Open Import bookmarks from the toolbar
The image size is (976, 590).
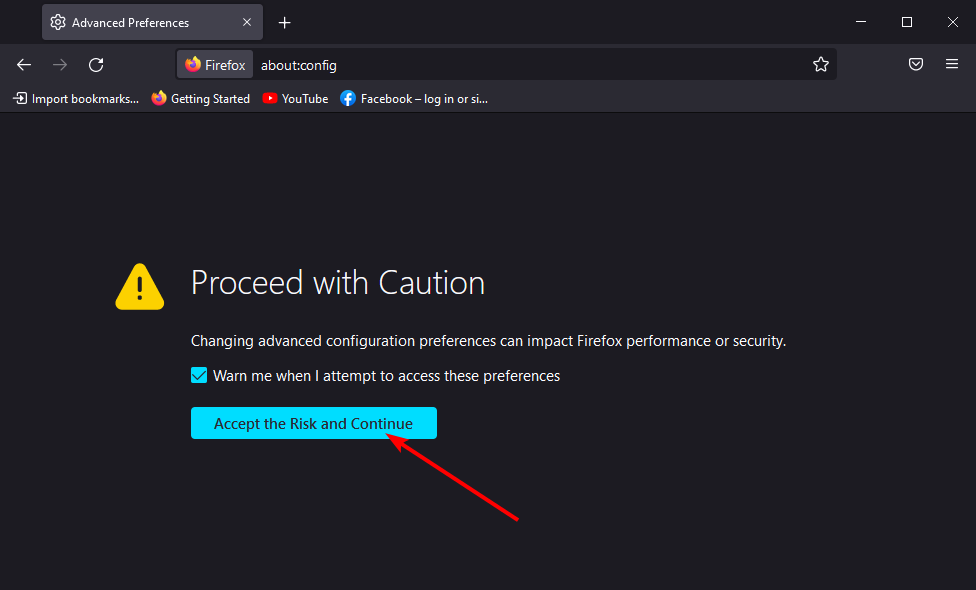coord(76,99)
